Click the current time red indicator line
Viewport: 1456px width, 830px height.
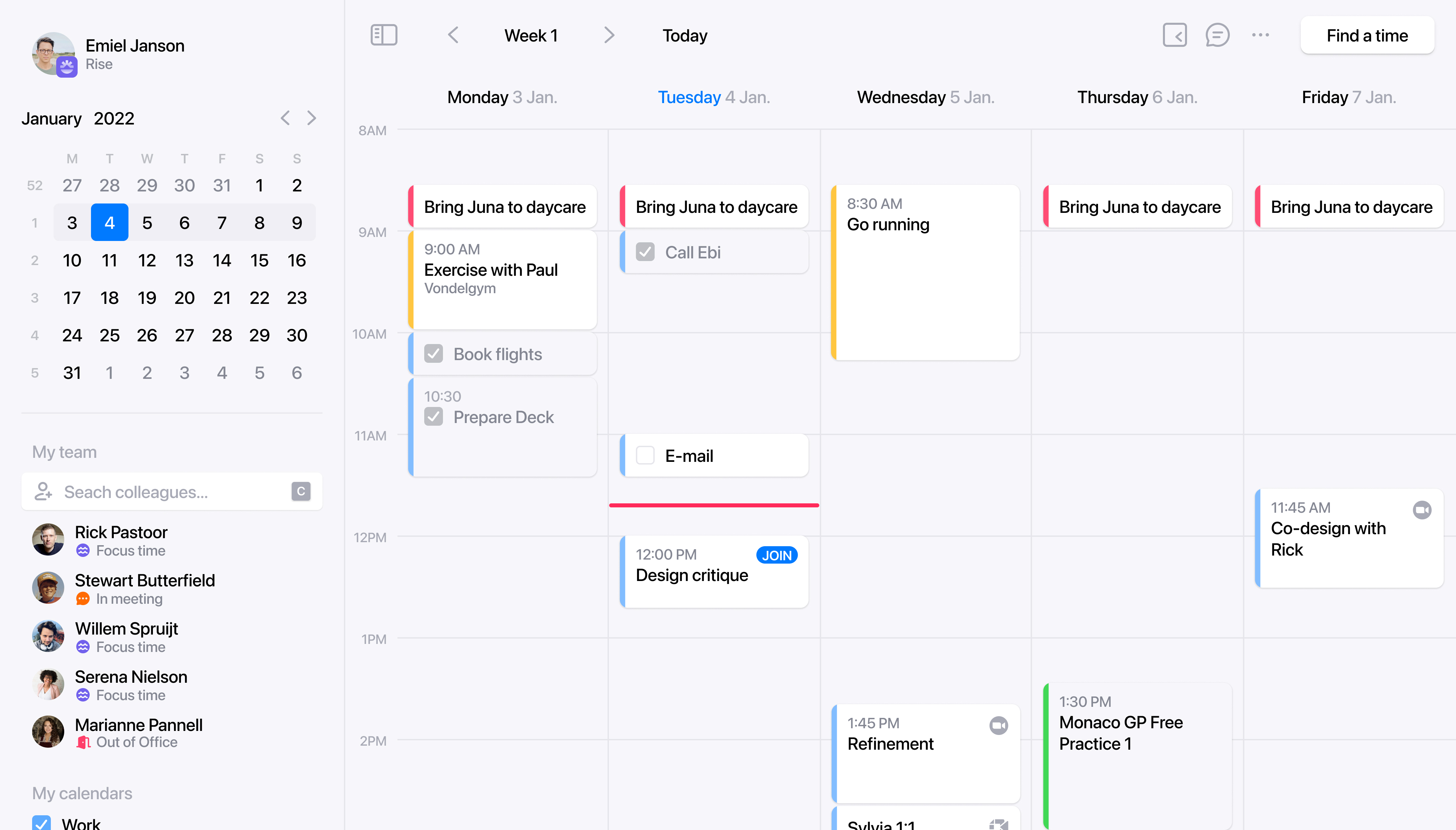(x=714, y=505)
